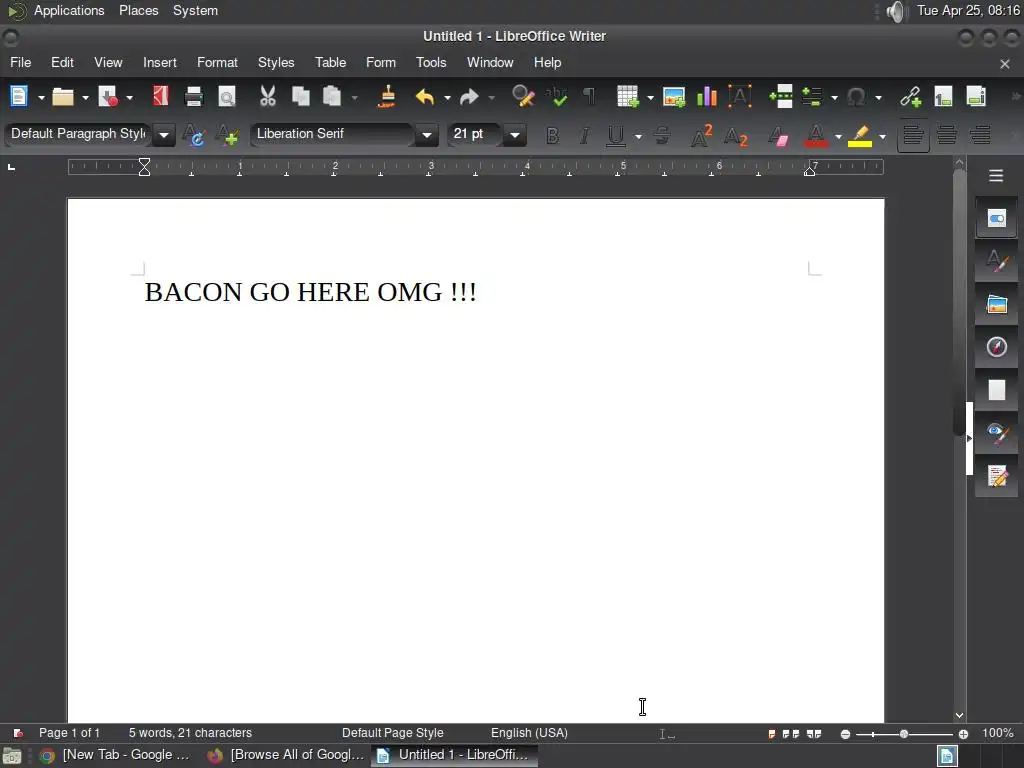Click the Insert Field icon

812,97
